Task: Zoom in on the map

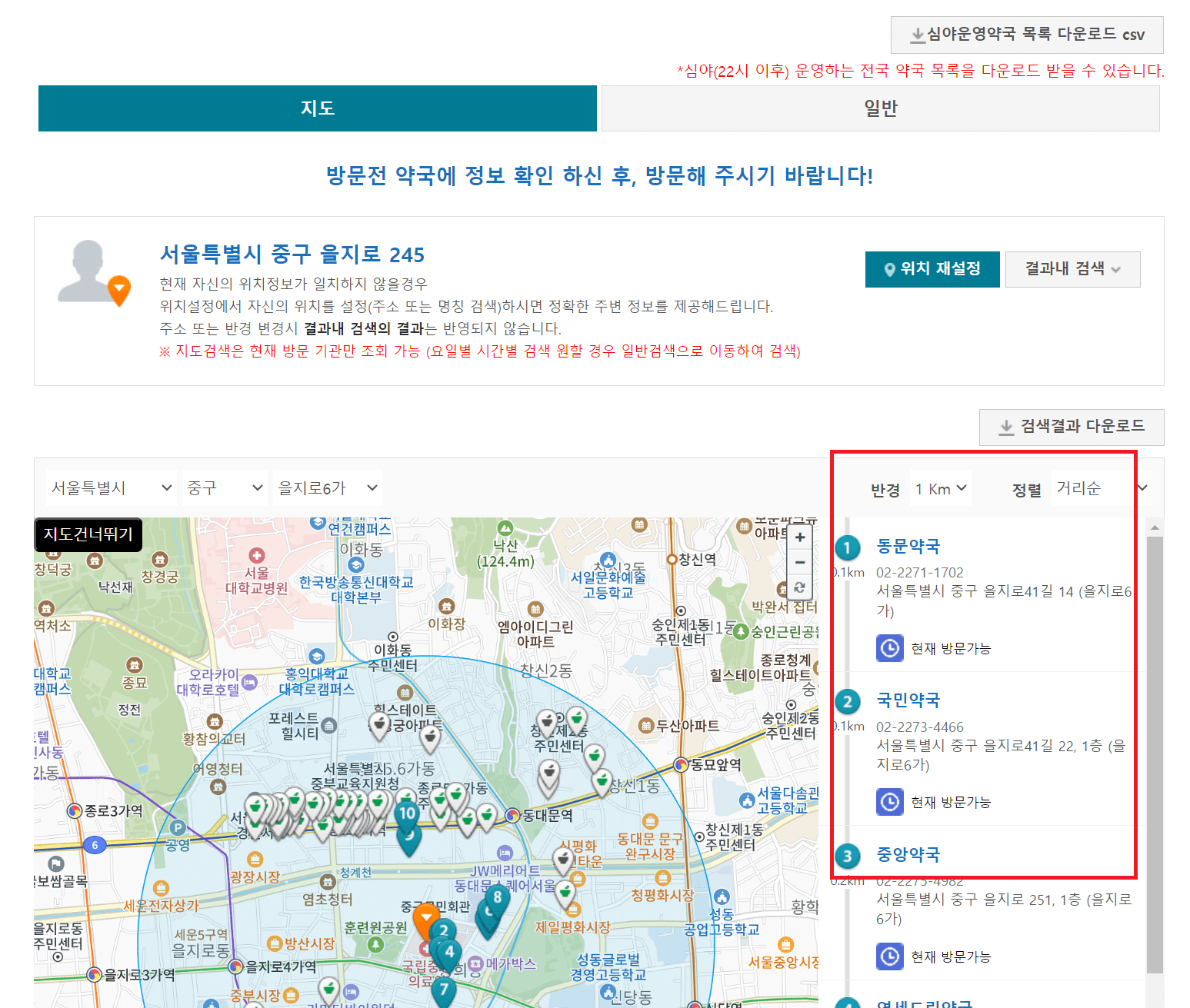Action: click(x=800, y=537)
